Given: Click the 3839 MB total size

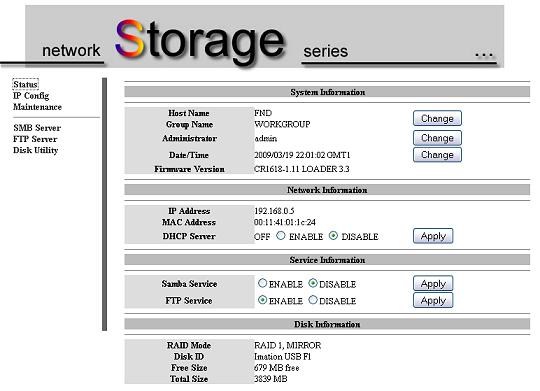Looking at the screenshot, I should (271, 379).
